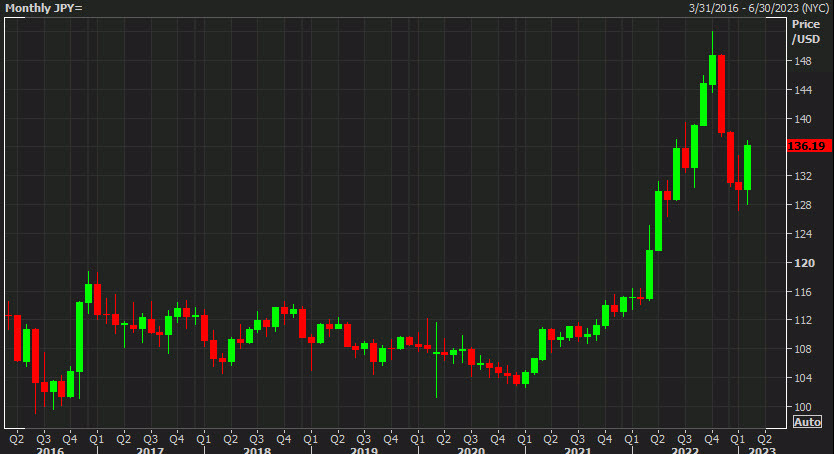Click the 144 price axis label

click(x=803, y=90)
